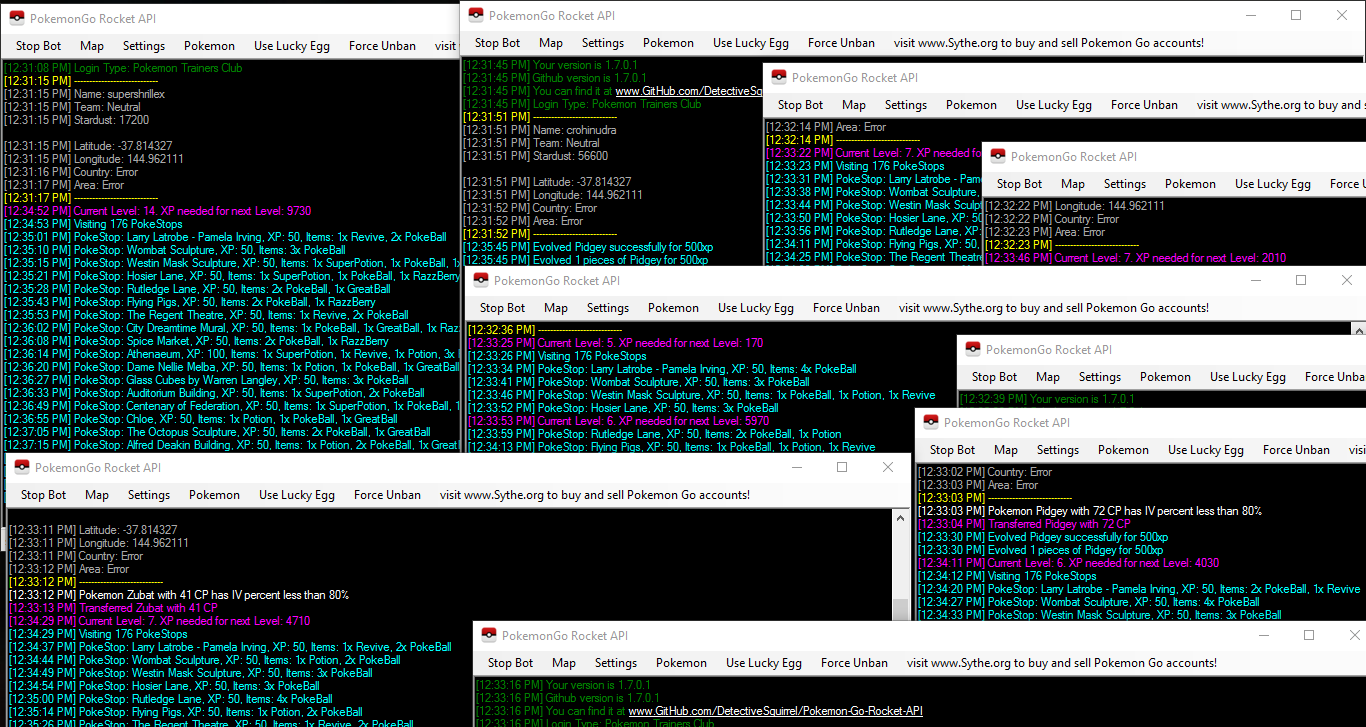
Task: Use Lucky Egg in crohinudra window
Action: 751,43
